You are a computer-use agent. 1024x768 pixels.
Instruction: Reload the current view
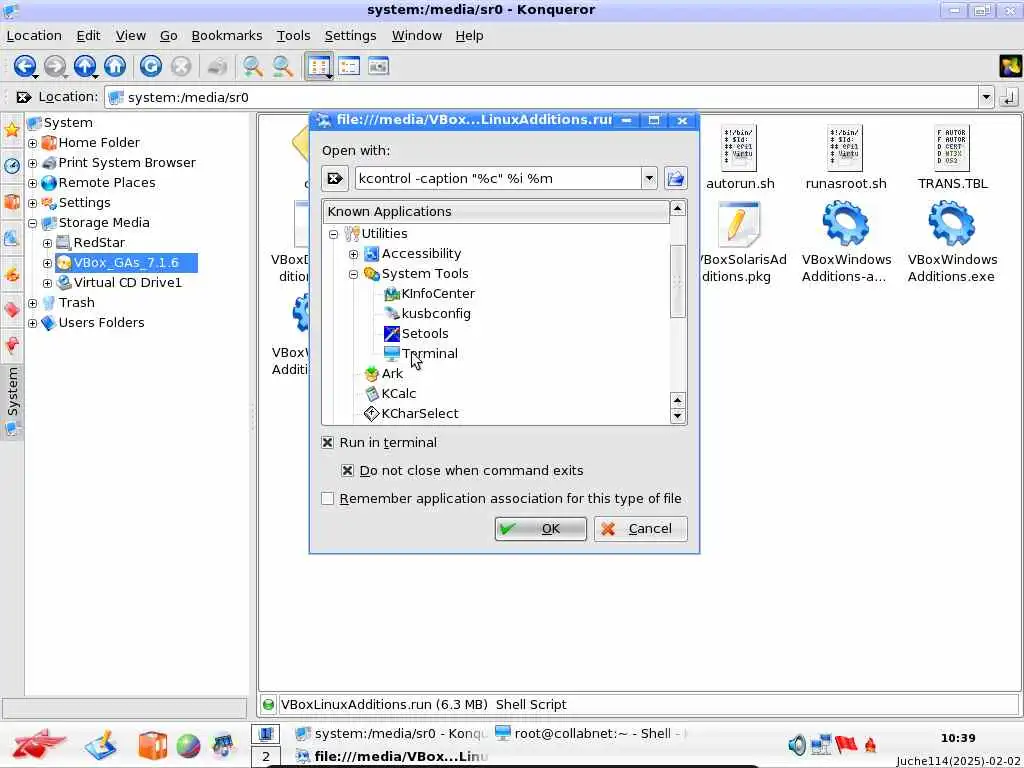[151, 66]
